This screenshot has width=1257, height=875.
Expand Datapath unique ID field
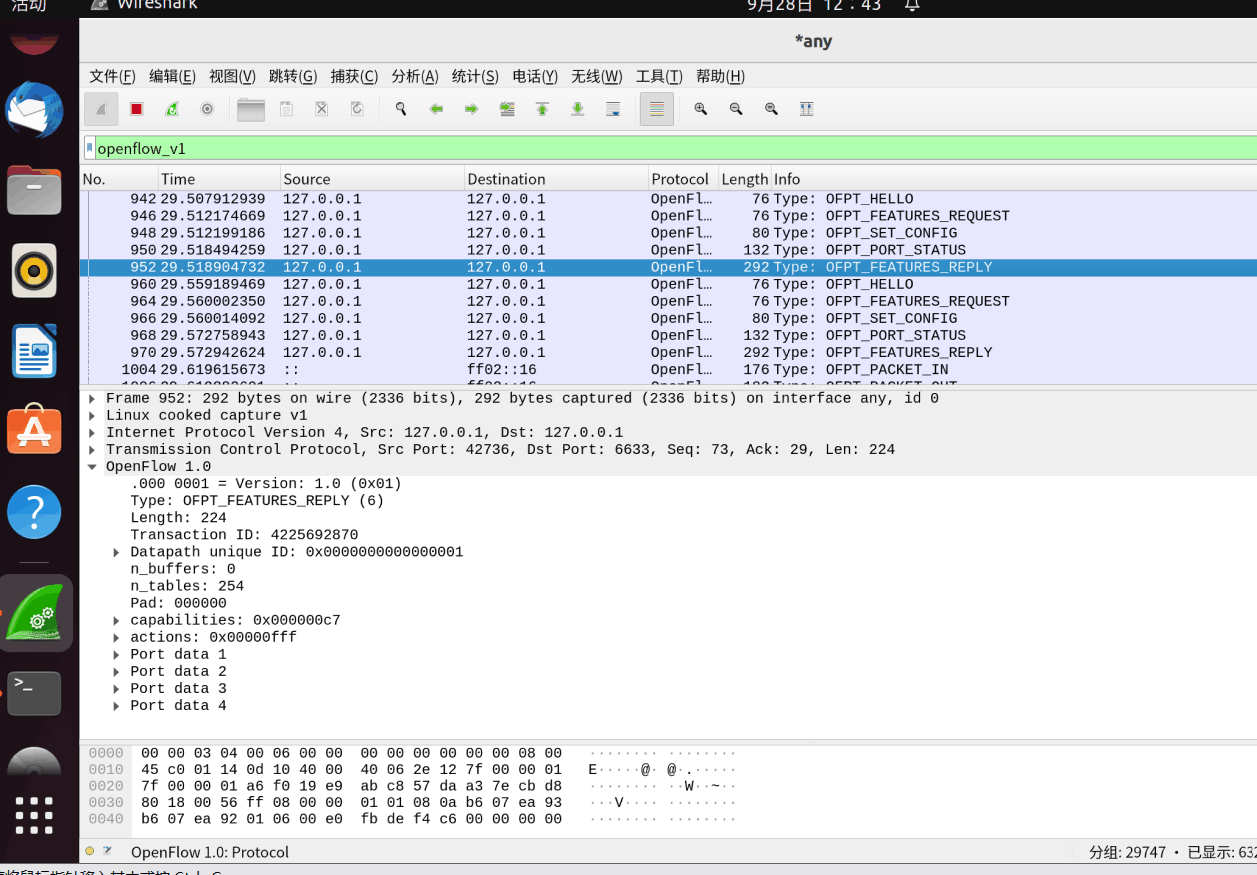(x=117, y=552)
